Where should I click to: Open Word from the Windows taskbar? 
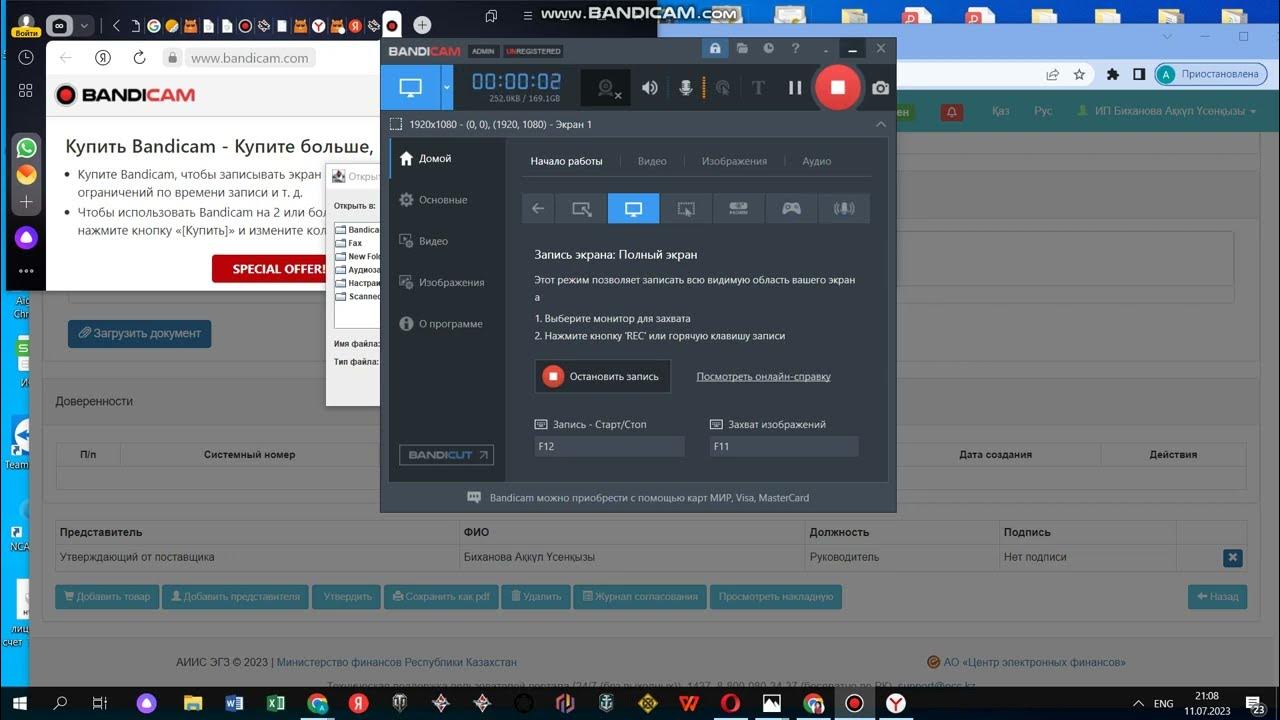[235, 703]
